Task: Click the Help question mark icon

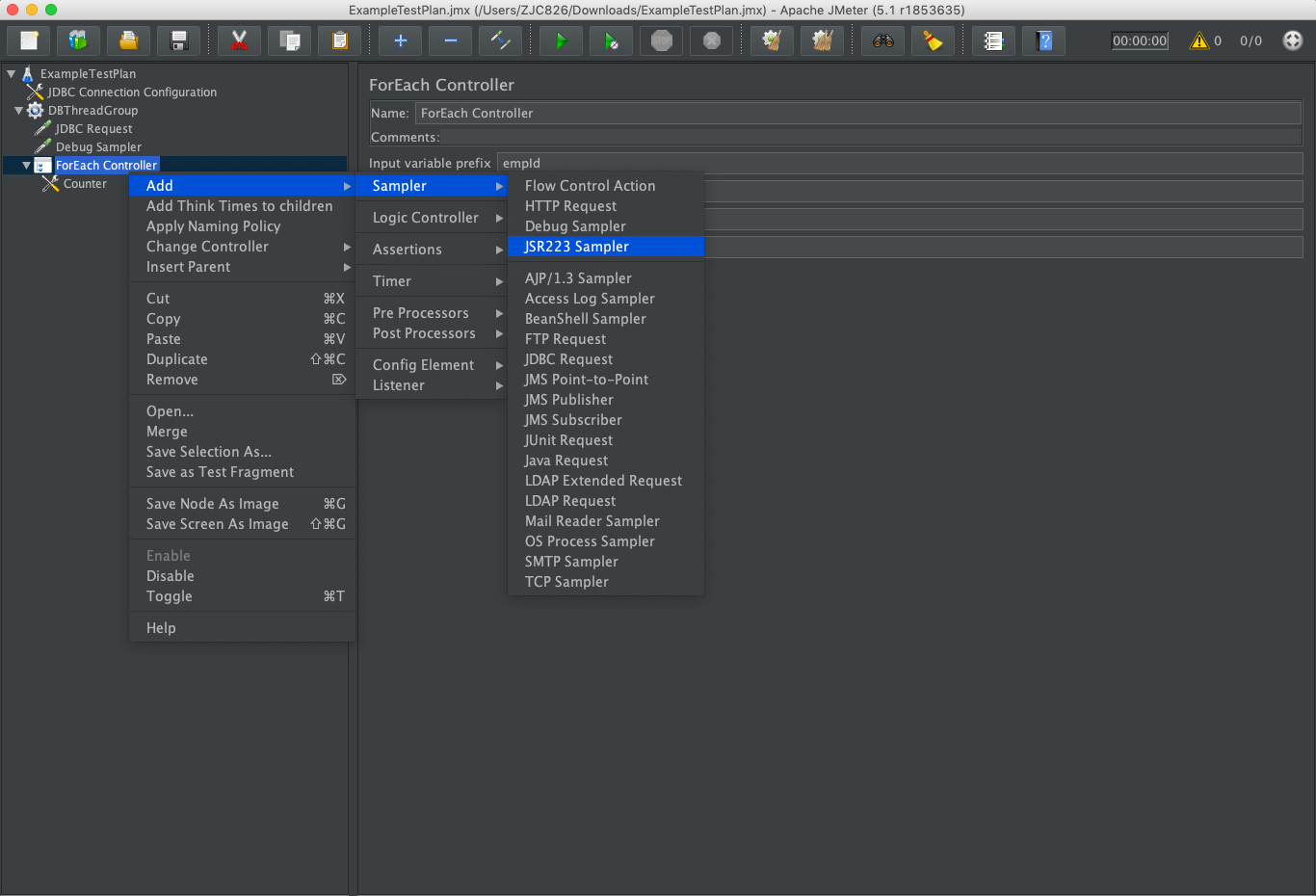Action: click(x=1044, y=40)
